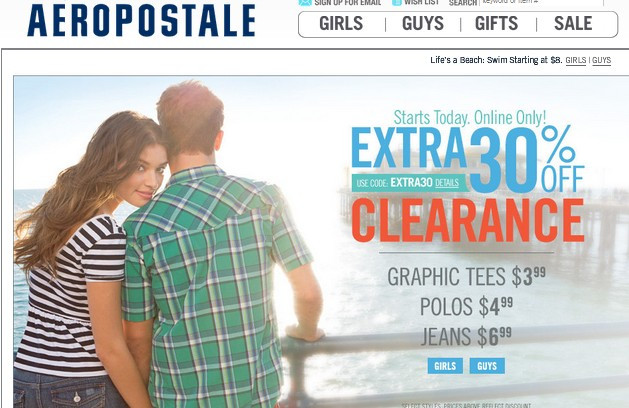Focus the keyword search field
Screen dimensions: 629x408
[541, 2]
